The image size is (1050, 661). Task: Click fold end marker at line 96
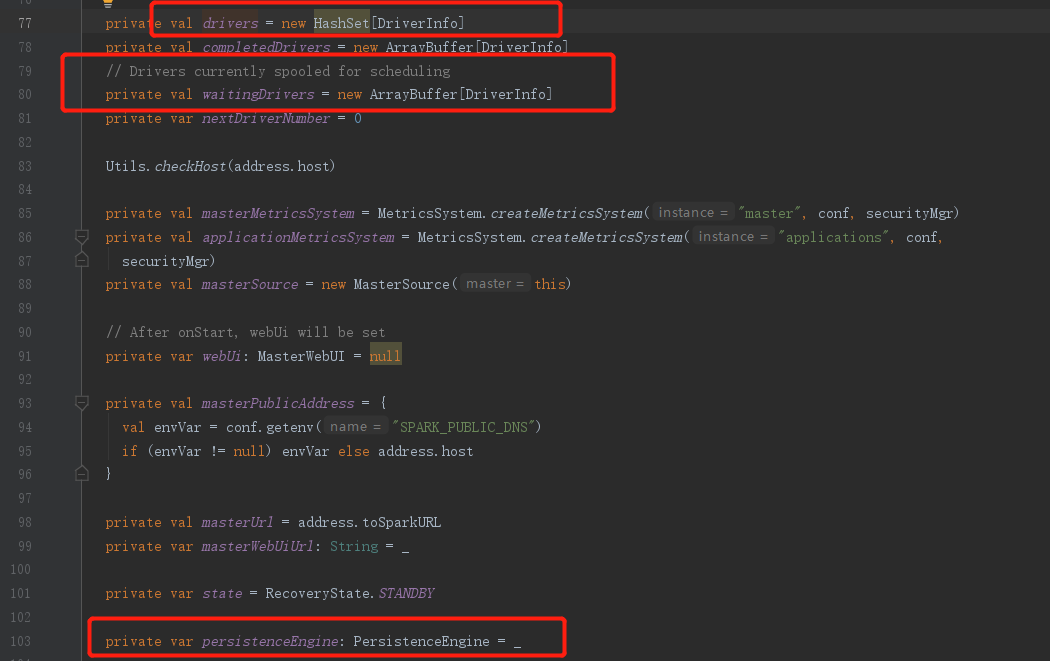click(x=82, y=473)
